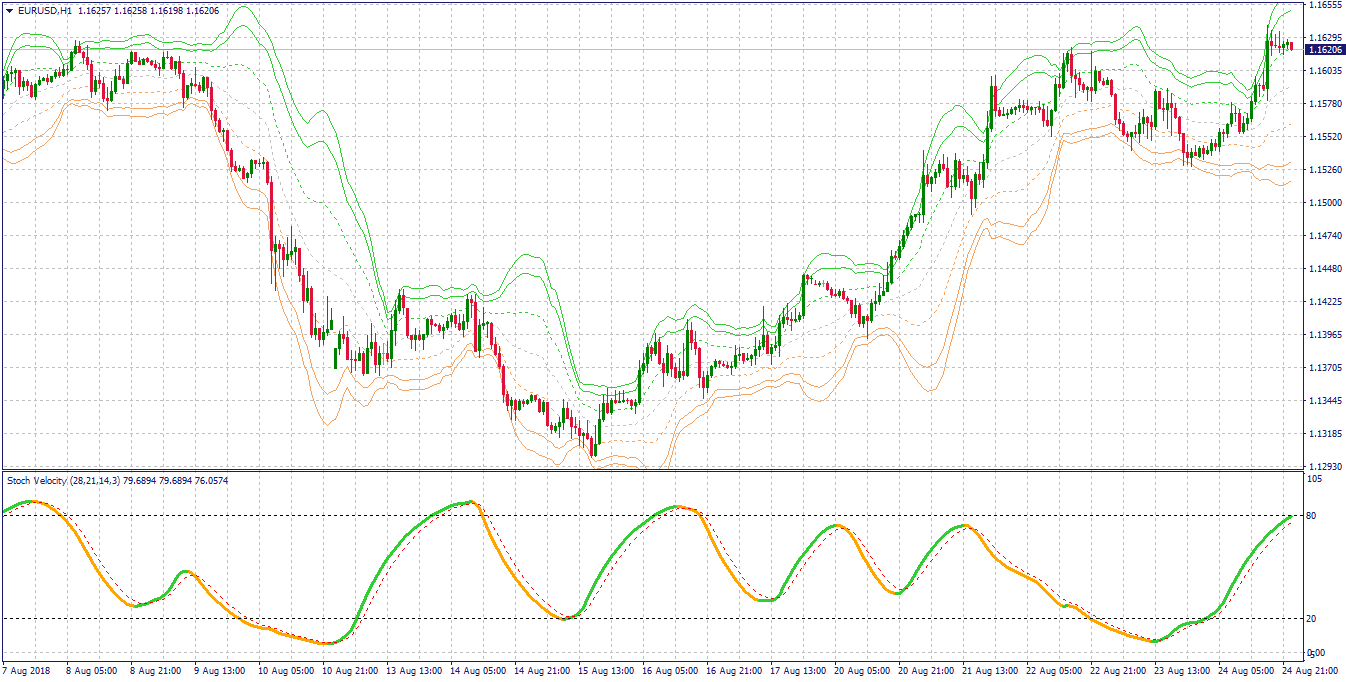Click price scale value 1.12930

pyautogui.click(x=1325, y=467)
